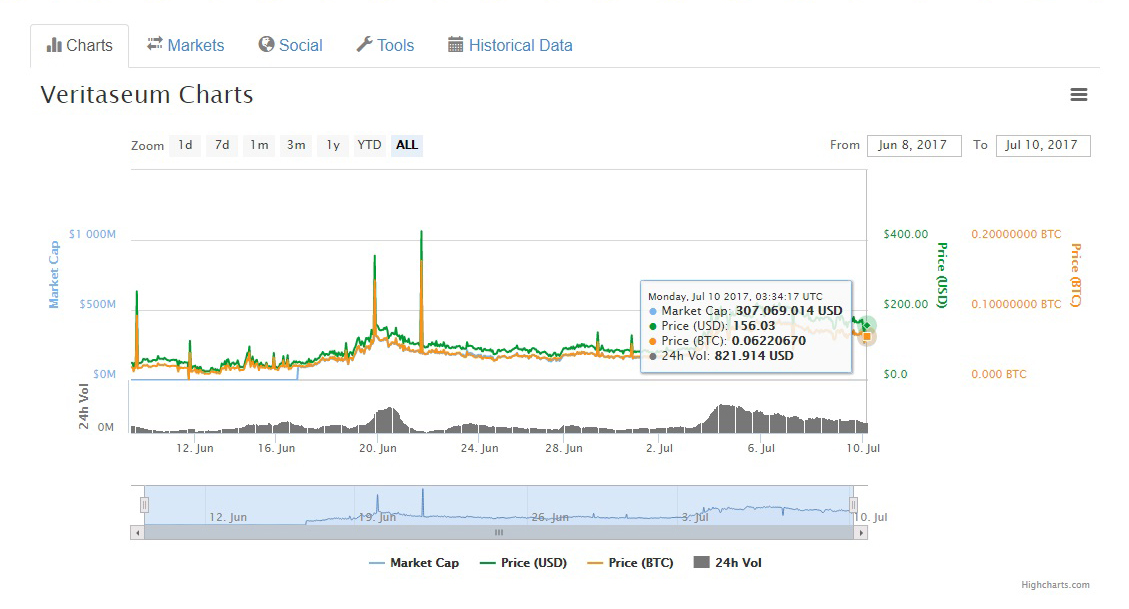Click the Price (USD) vertical axis title
The width and height of the screenshot is (1129, 609).
(x=942, y=275)
